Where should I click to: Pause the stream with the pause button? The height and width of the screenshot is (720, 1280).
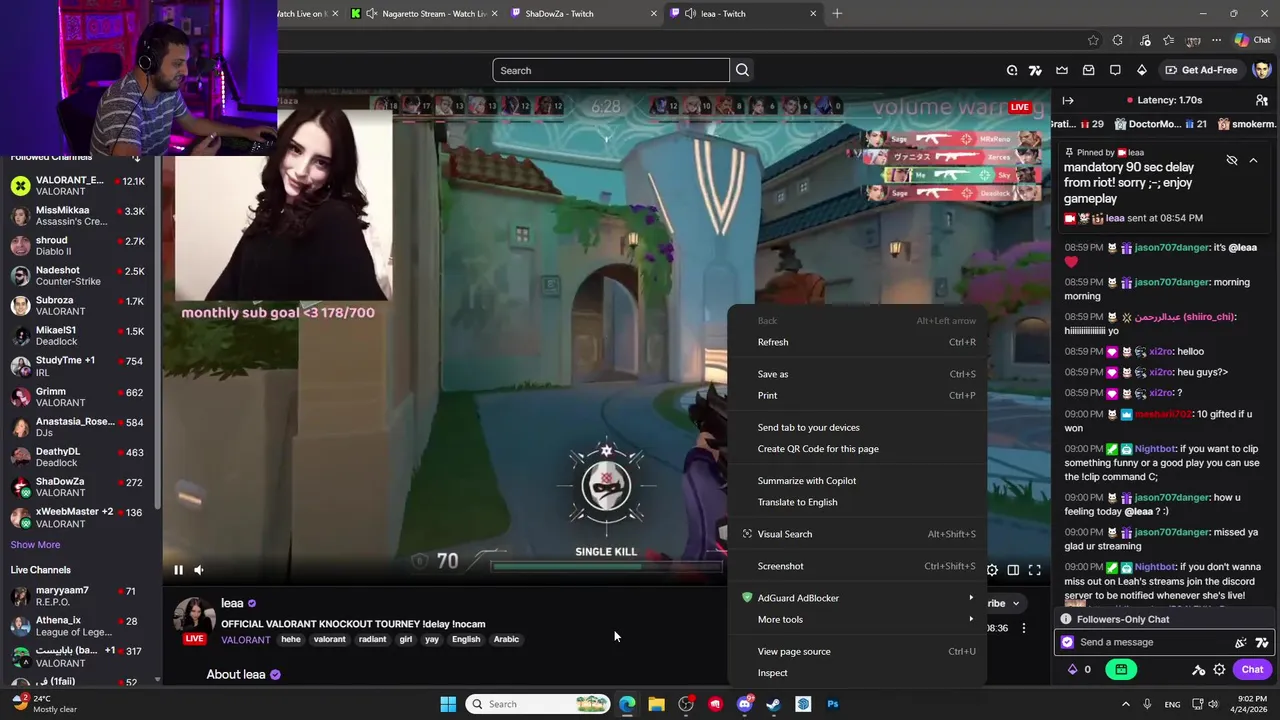tap(178, 570)
